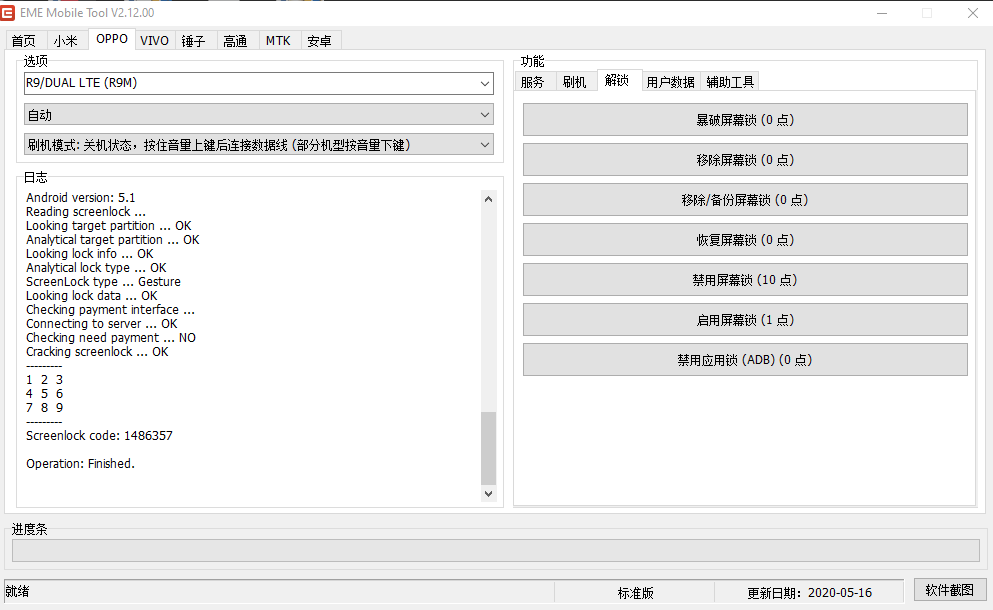Click the Looking lock data ... OK line

(x=92, y=296)
